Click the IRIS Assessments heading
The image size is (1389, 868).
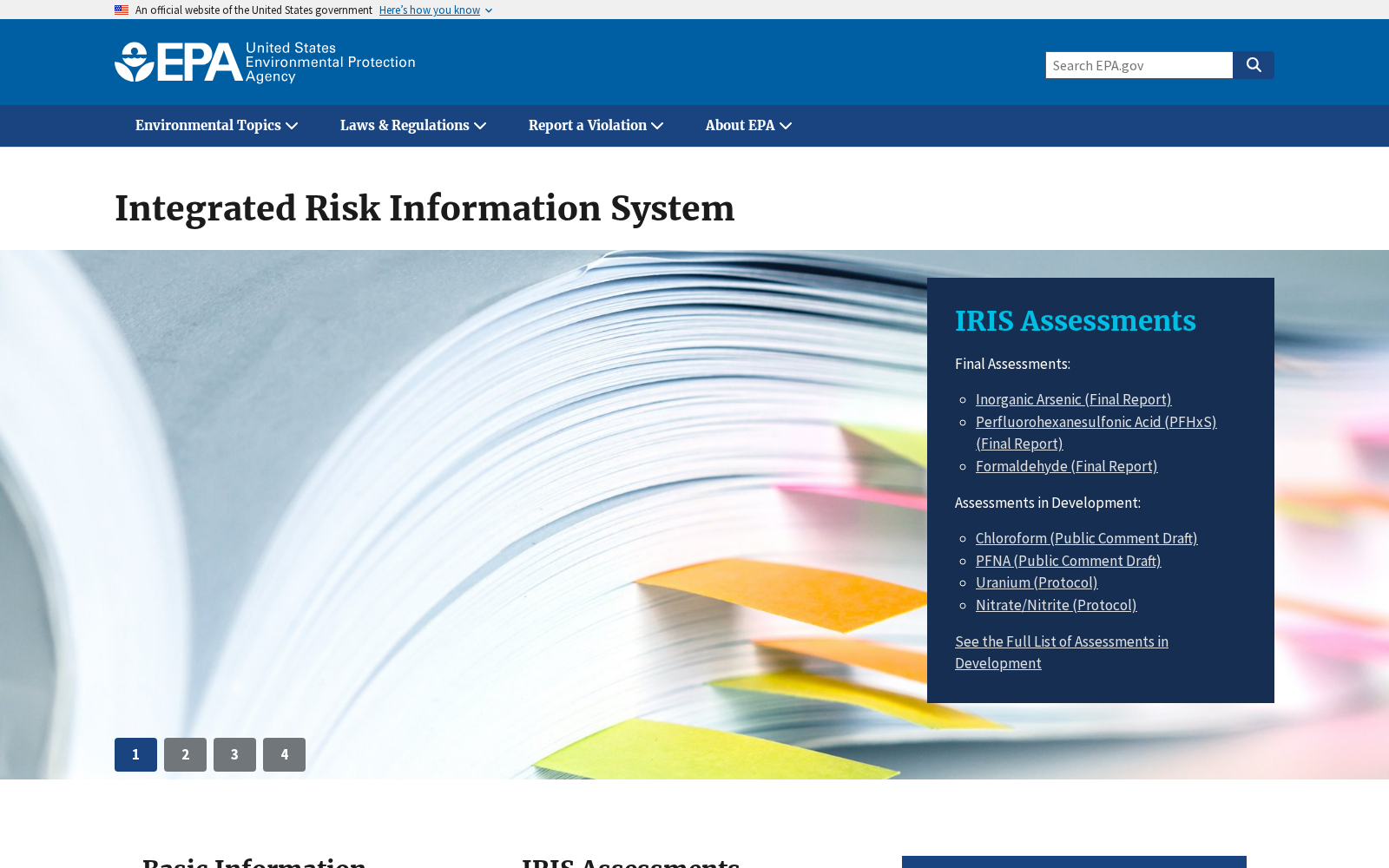[1075, 321]
